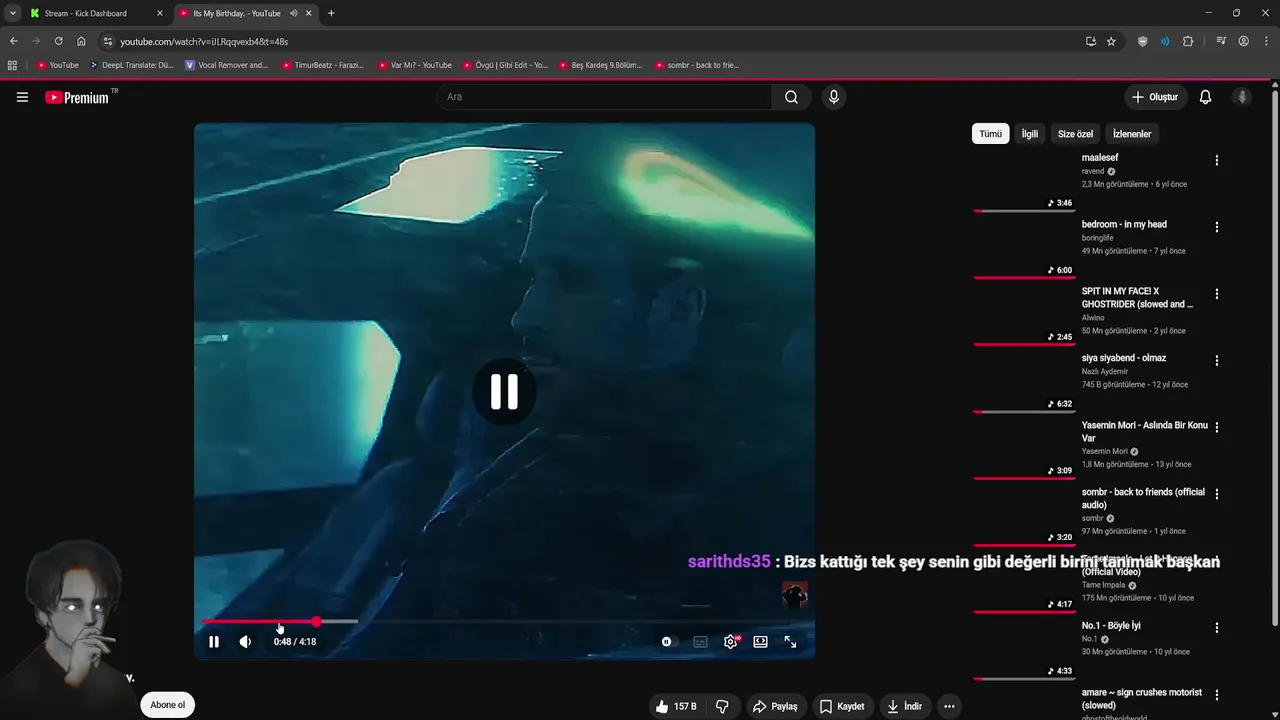Share the video with Paylaş button
The height and width of the screenshot is (720, 1280).
776,706
